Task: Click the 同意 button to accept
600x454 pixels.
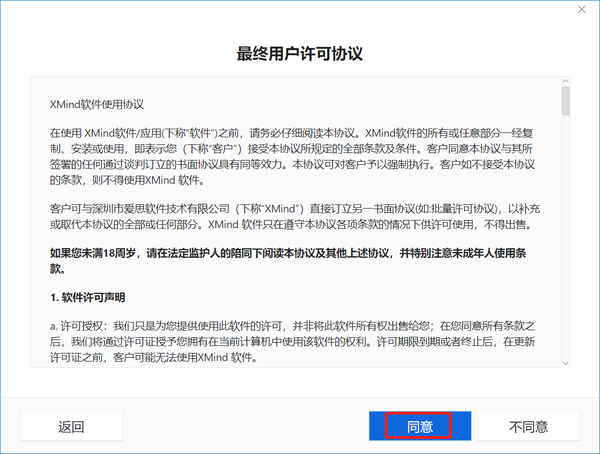Action: tap(419, 426)
